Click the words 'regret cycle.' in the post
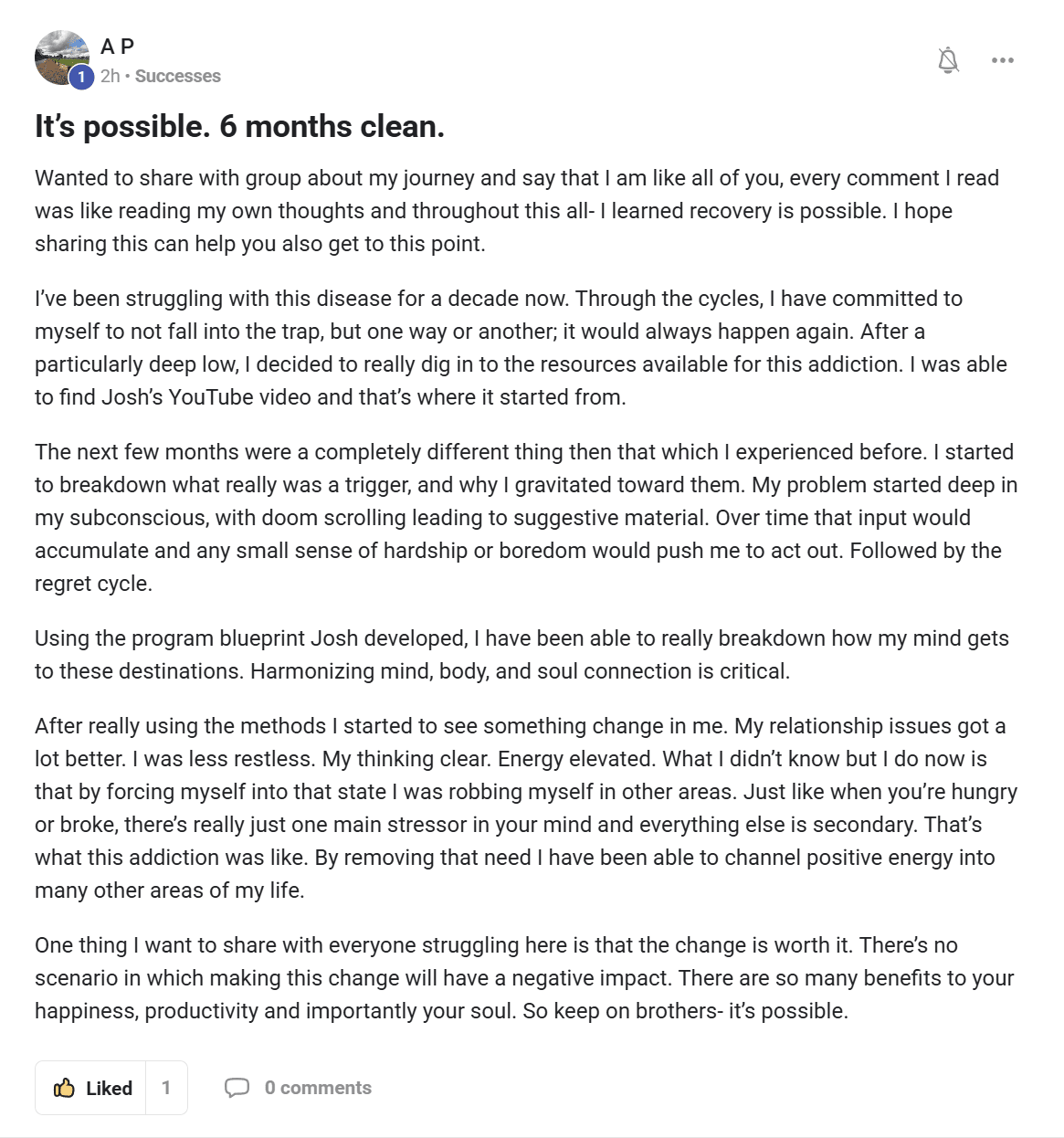This screenshot has width=1064, height=1138. [93, 584]
